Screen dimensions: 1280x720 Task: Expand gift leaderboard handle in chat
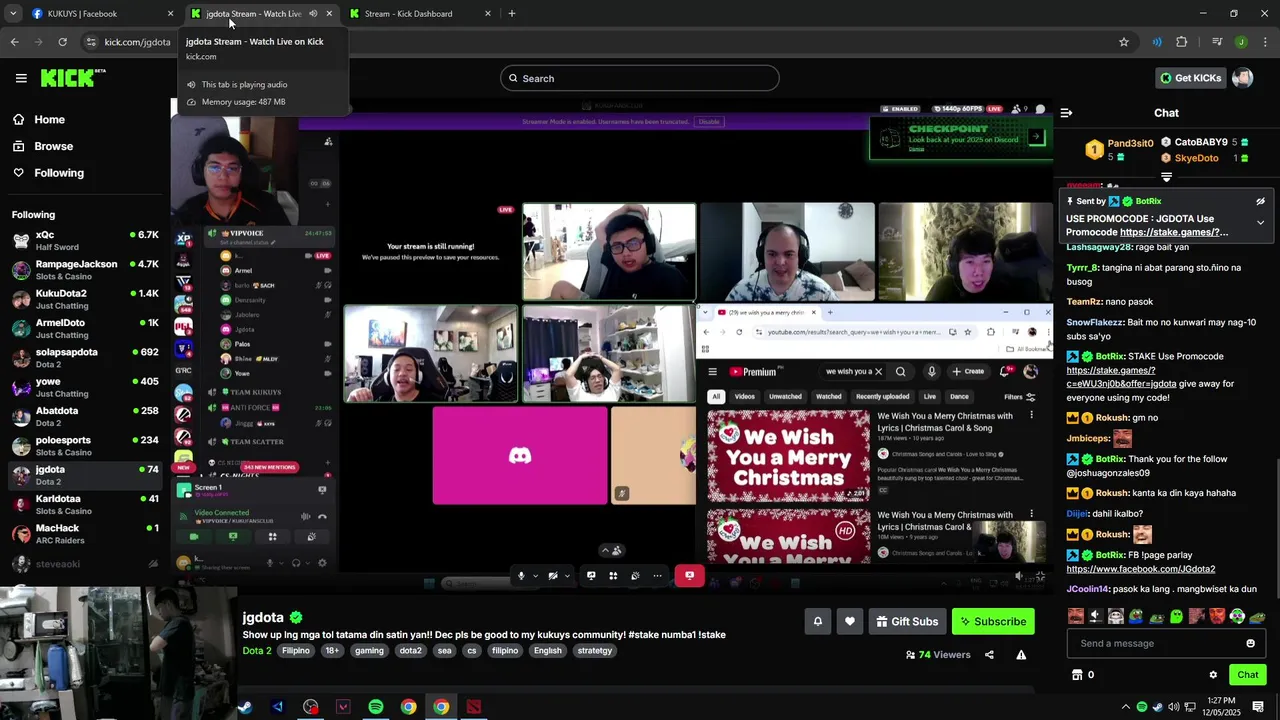coord(1166,177)
